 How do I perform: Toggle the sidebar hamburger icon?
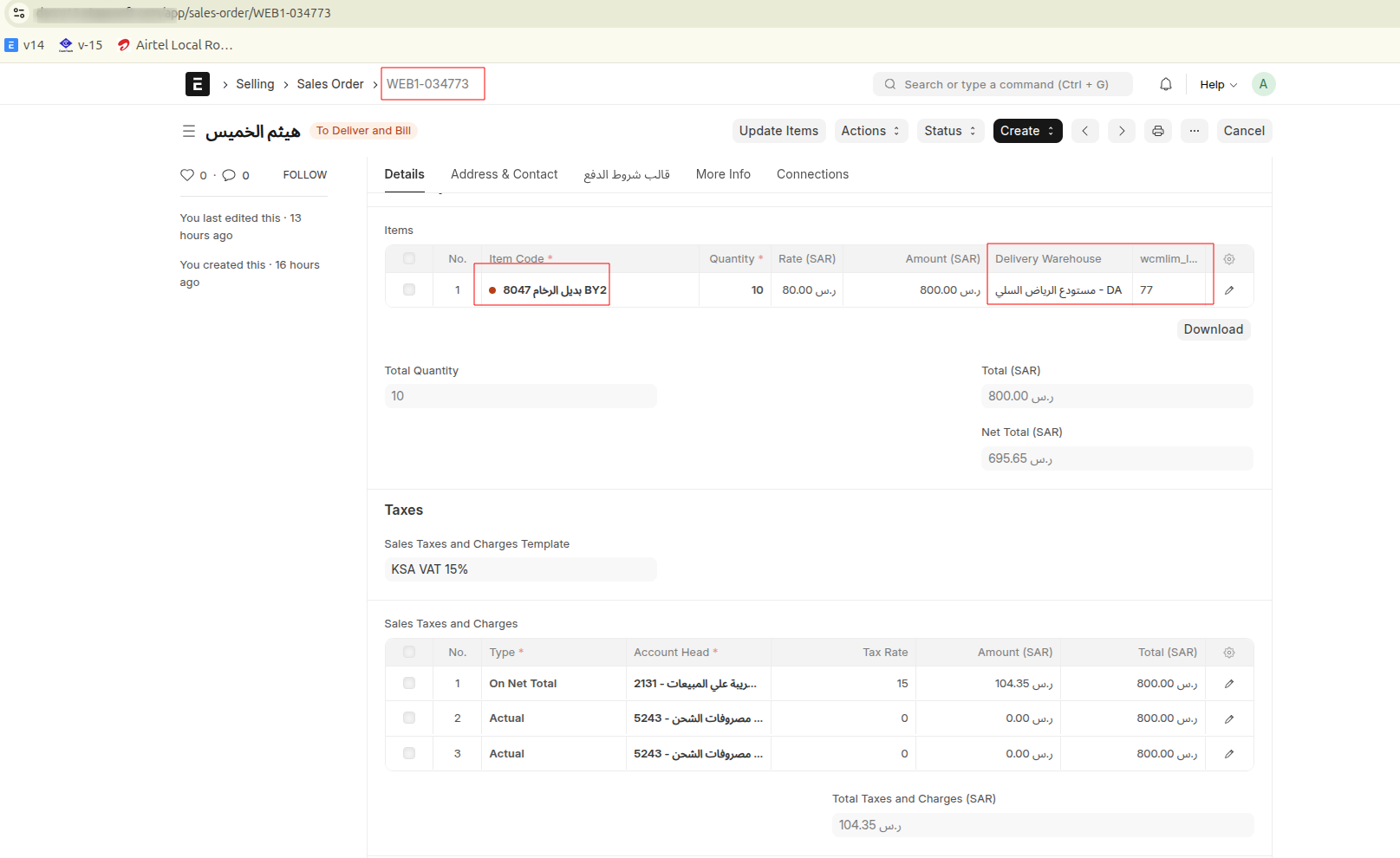pyautogui.click(x=188, y=131)
